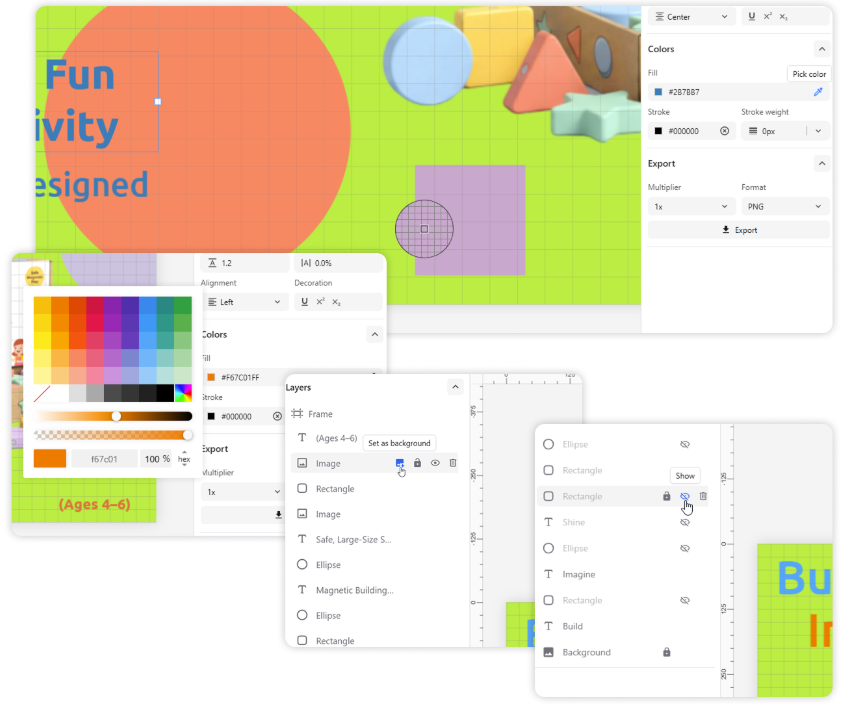The image size is (841, 705).
Task: Click Set as background icon on Image layer
Action: (400, 463)
